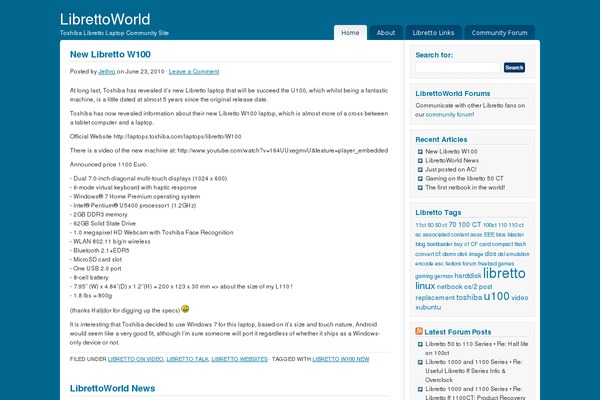The height and width of the screenshot is (400, 600).
Task: Select the games tag
Action: click(506, 264)
